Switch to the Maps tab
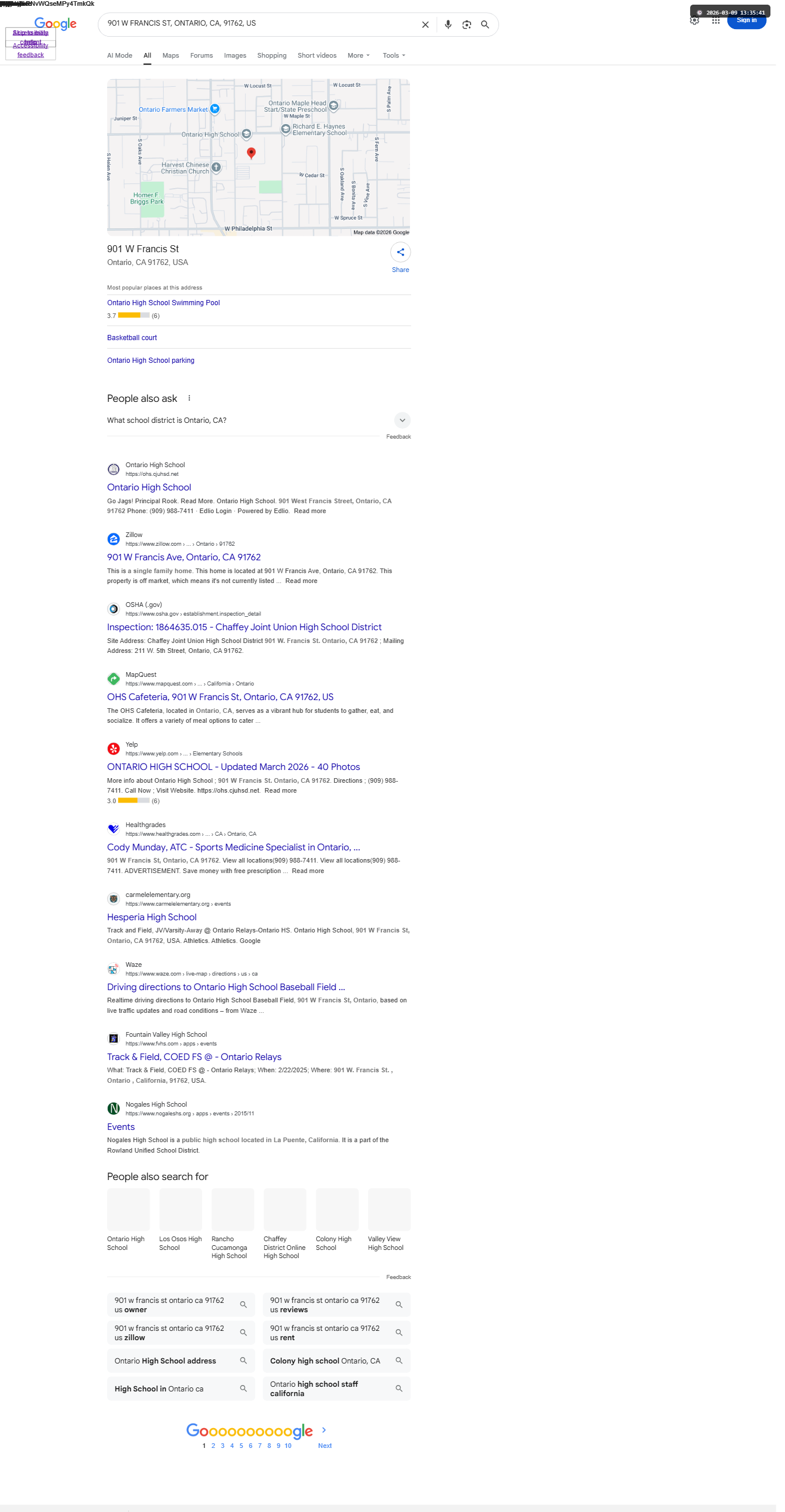785x1512 pixels. [x=172, y=56]
